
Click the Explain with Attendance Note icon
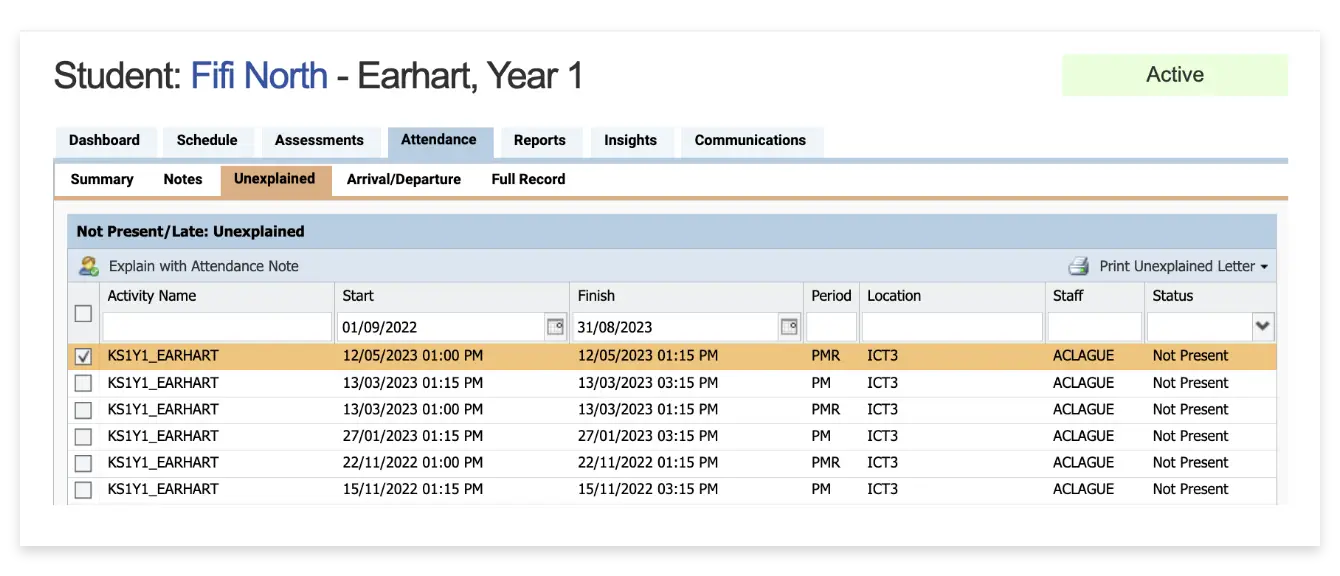pyautogui.click(x=89, y=266)
